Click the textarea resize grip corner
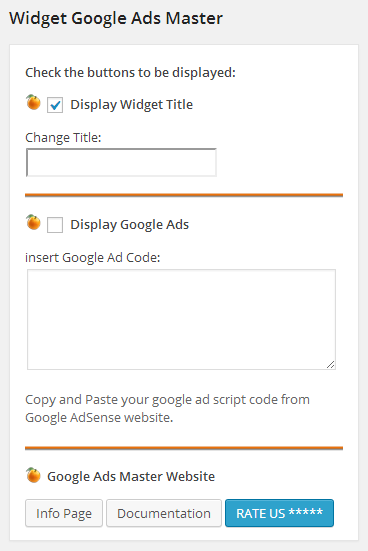Image resolution: width=368 pixels, height=551 pixels. (330, 364)
